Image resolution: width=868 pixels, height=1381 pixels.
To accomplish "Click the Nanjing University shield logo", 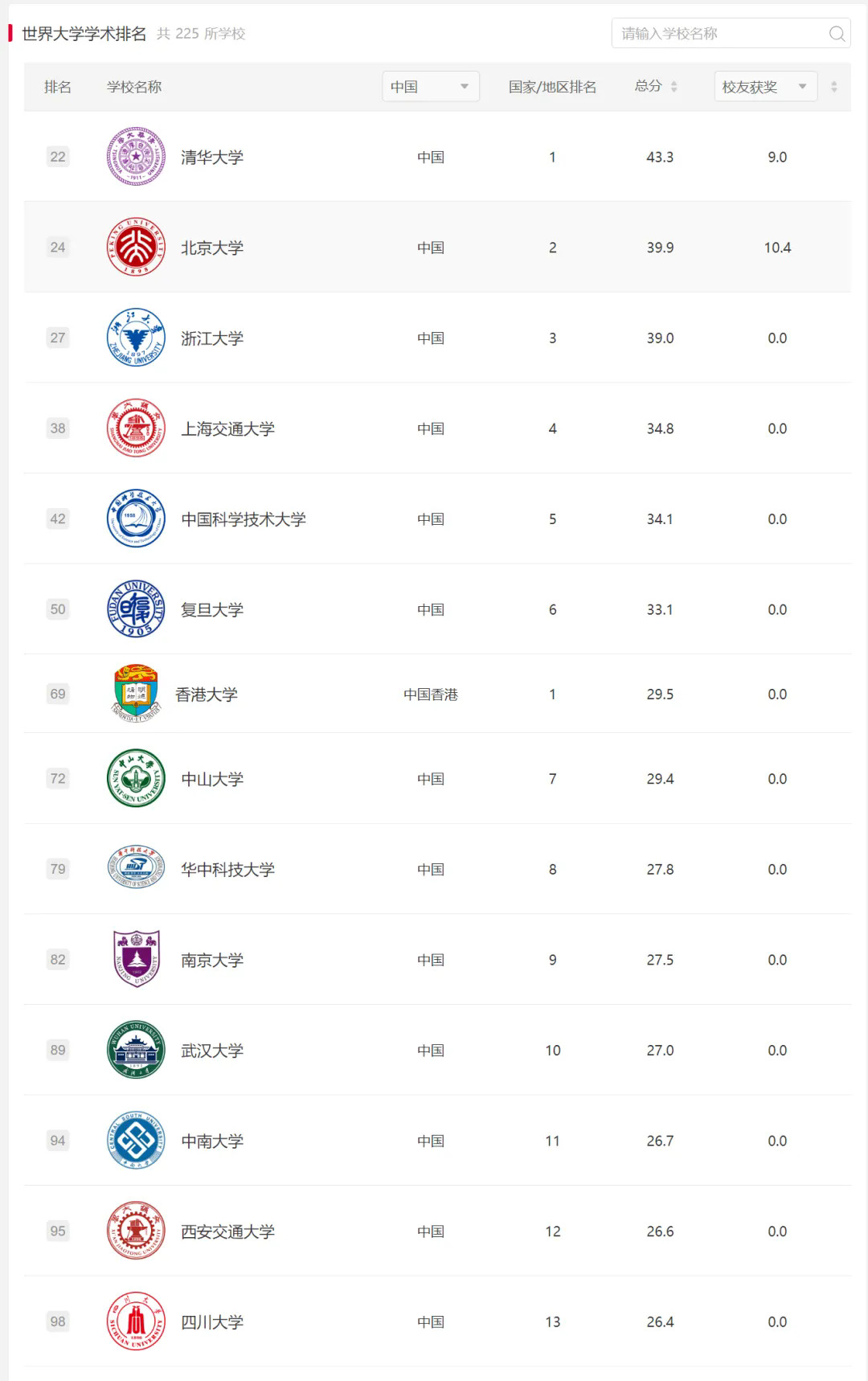I will pyautogui.click(x=136, y=959).
